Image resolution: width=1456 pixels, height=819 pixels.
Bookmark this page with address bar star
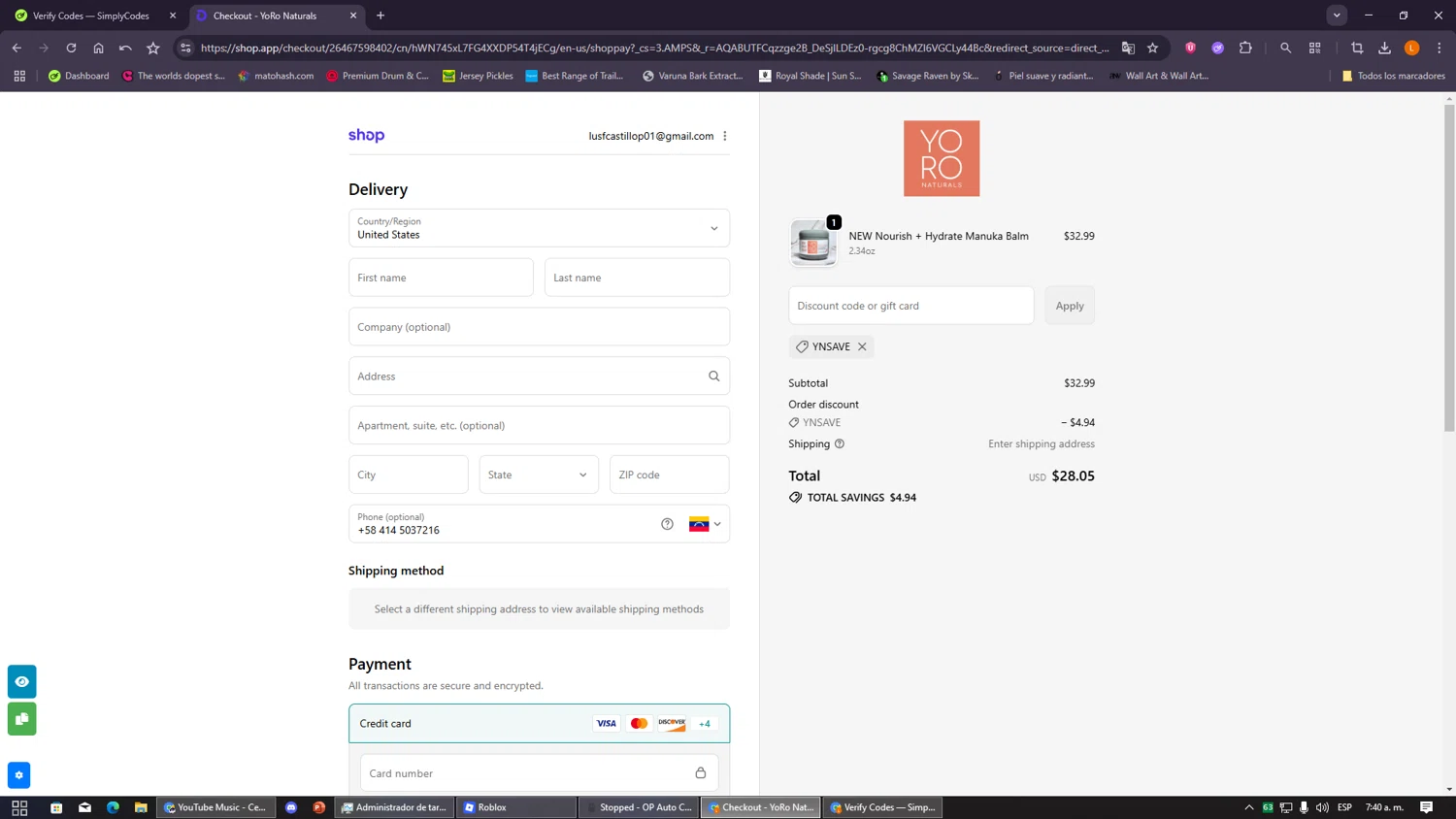tap(1153, 48)
